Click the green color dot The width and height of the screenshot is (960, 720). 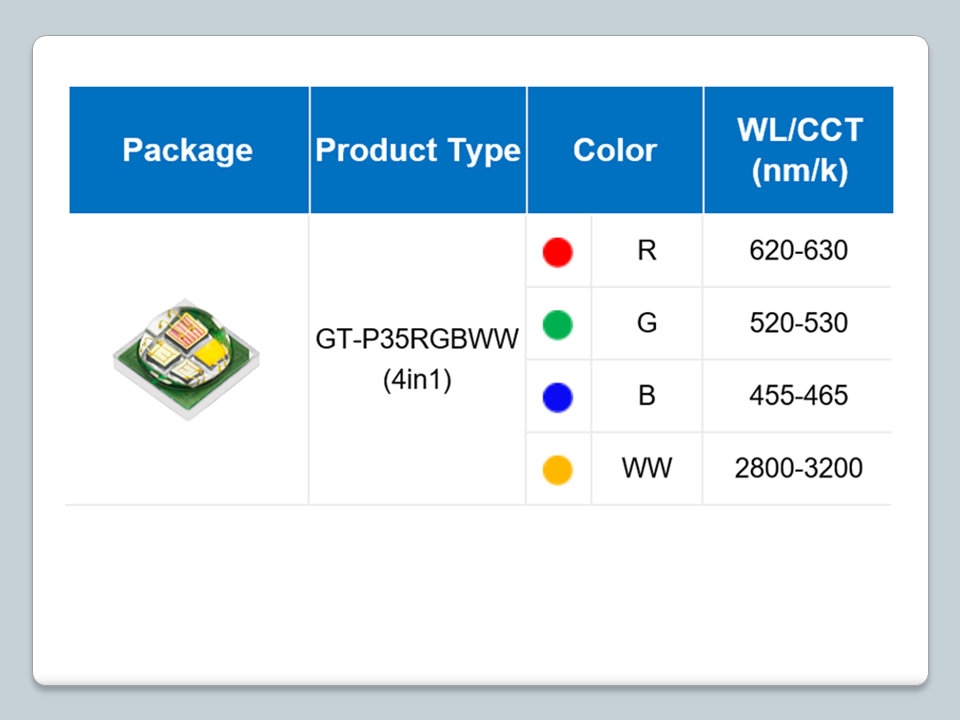click(557, 324)
